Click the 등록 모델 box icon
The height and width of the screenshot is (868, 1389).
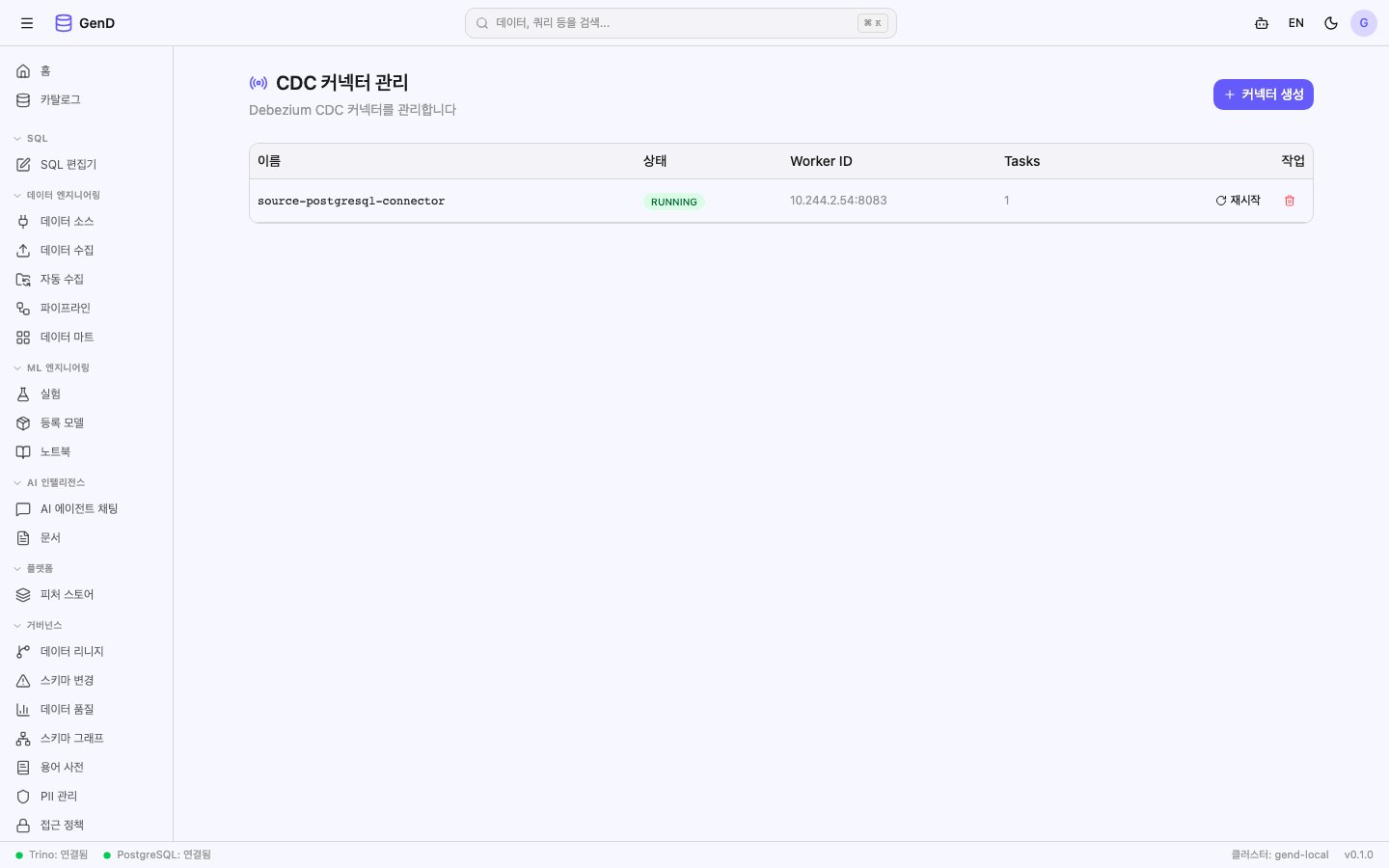pyautogui.click(x=23, y=423)
